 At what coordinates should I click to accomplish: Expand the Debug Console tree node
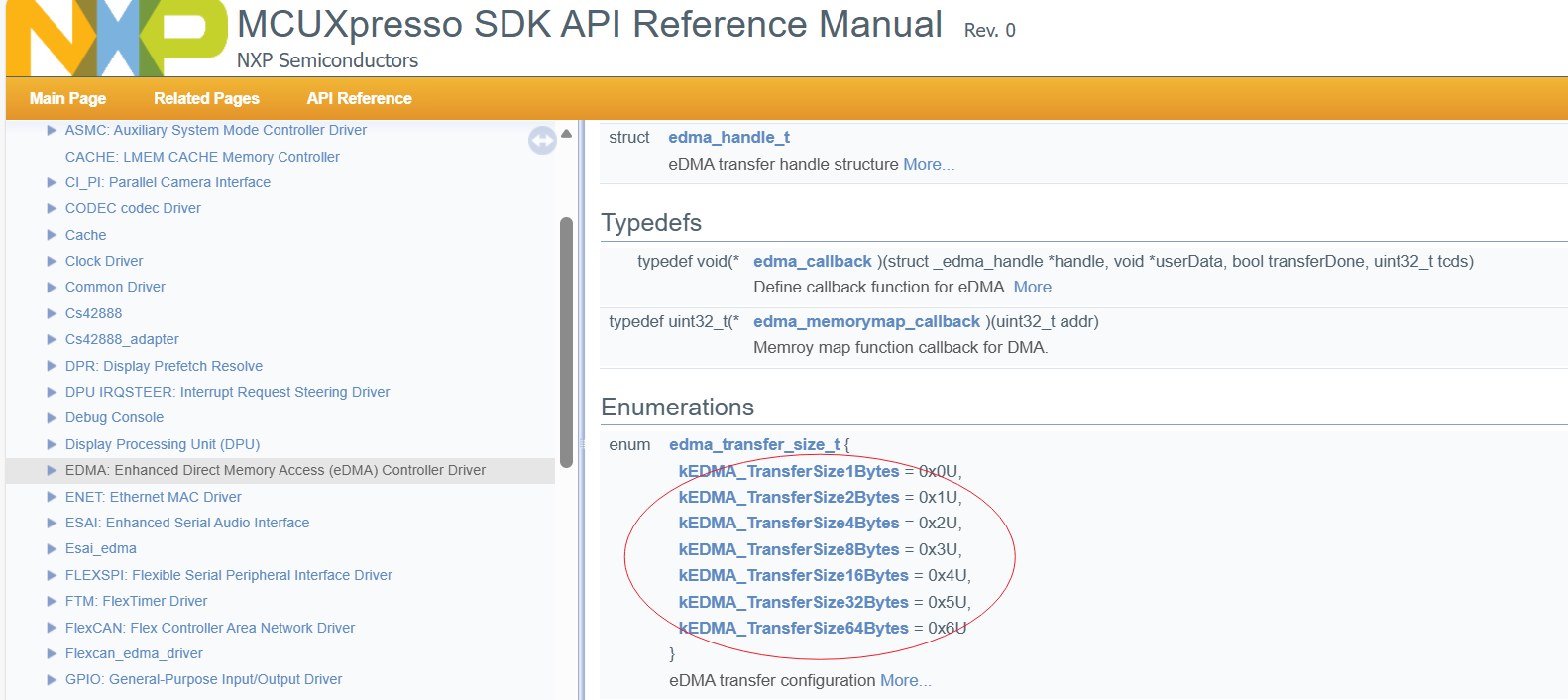(52, 417)
